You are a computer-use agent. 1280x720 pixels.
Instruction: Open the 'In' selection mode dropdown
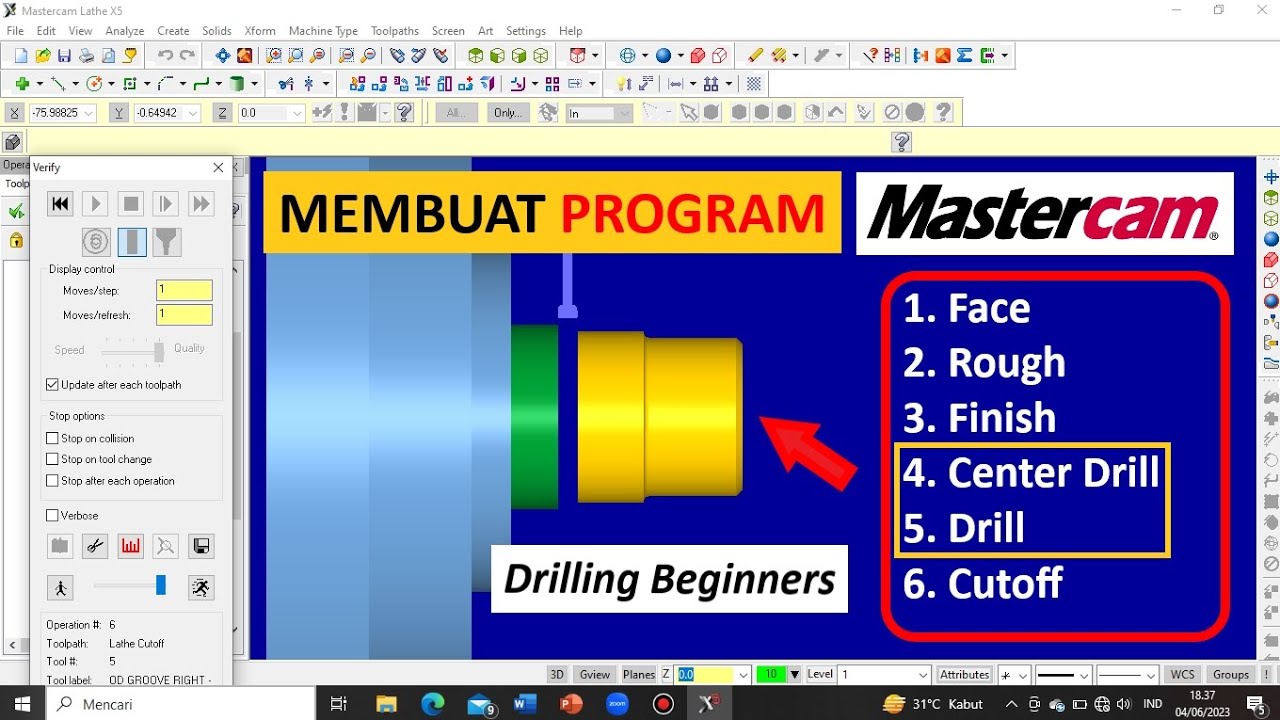tap(625, 113)
